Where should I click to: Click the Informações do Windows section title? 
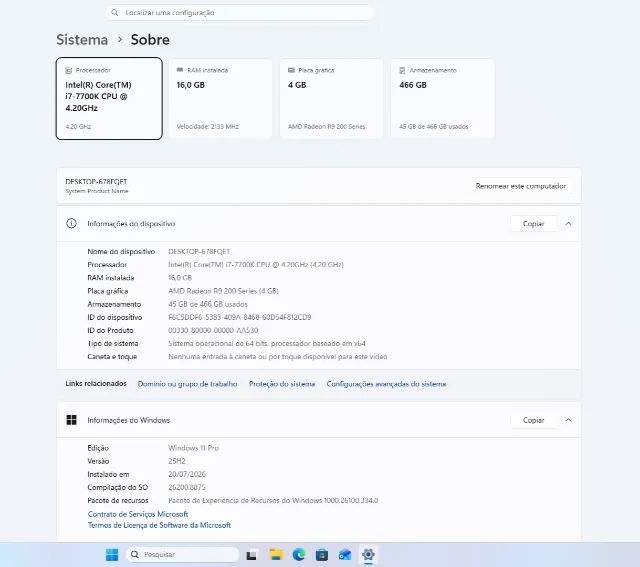click(129, 420)
